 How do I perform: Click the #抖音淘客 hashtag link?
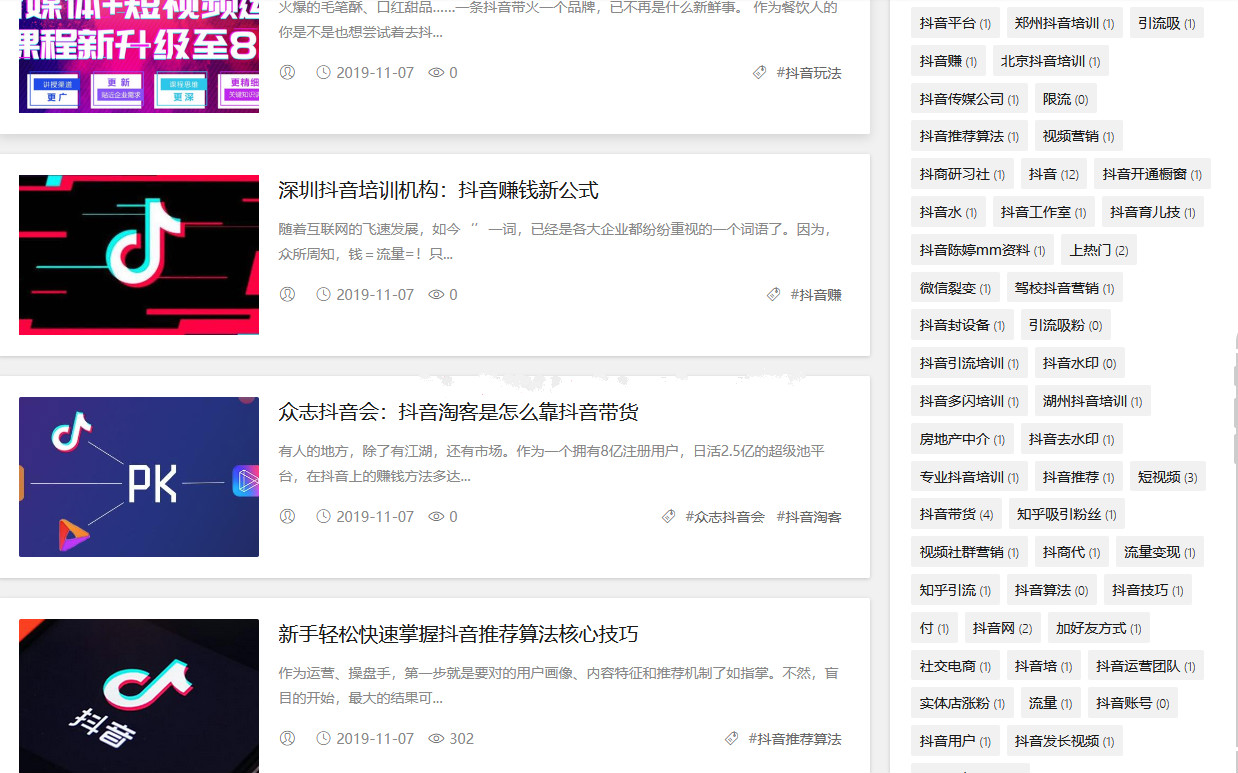809,517
